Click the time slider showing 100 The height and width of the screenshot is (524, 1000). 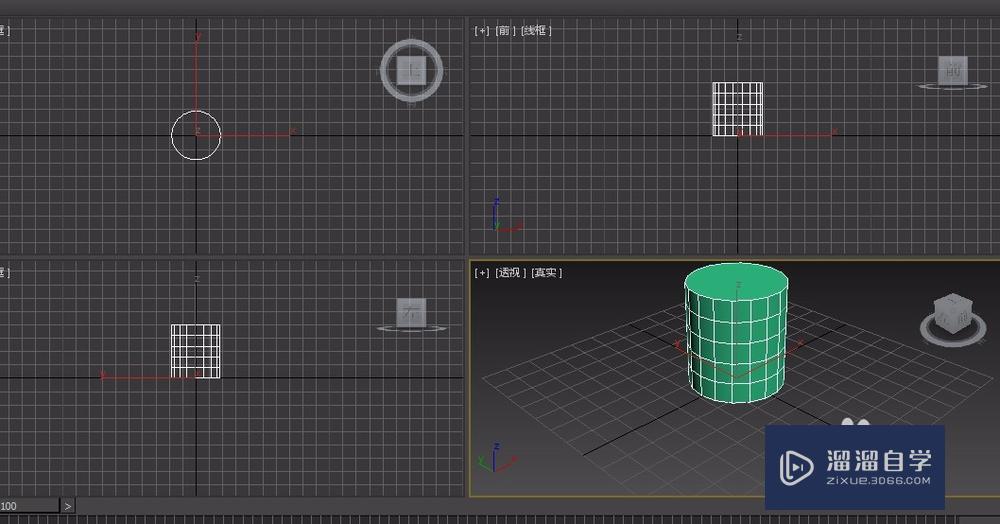pos(28,506)
